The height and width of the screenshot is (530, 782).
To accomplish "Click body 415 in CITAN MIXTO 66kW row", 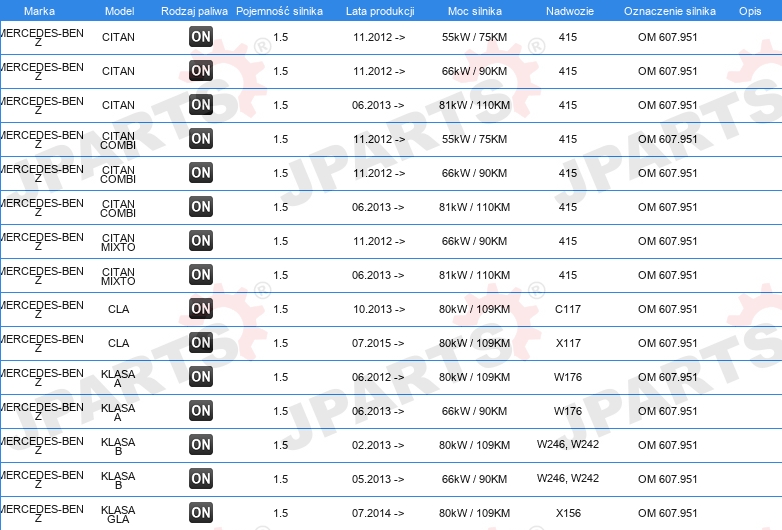I will coord(568,241).
